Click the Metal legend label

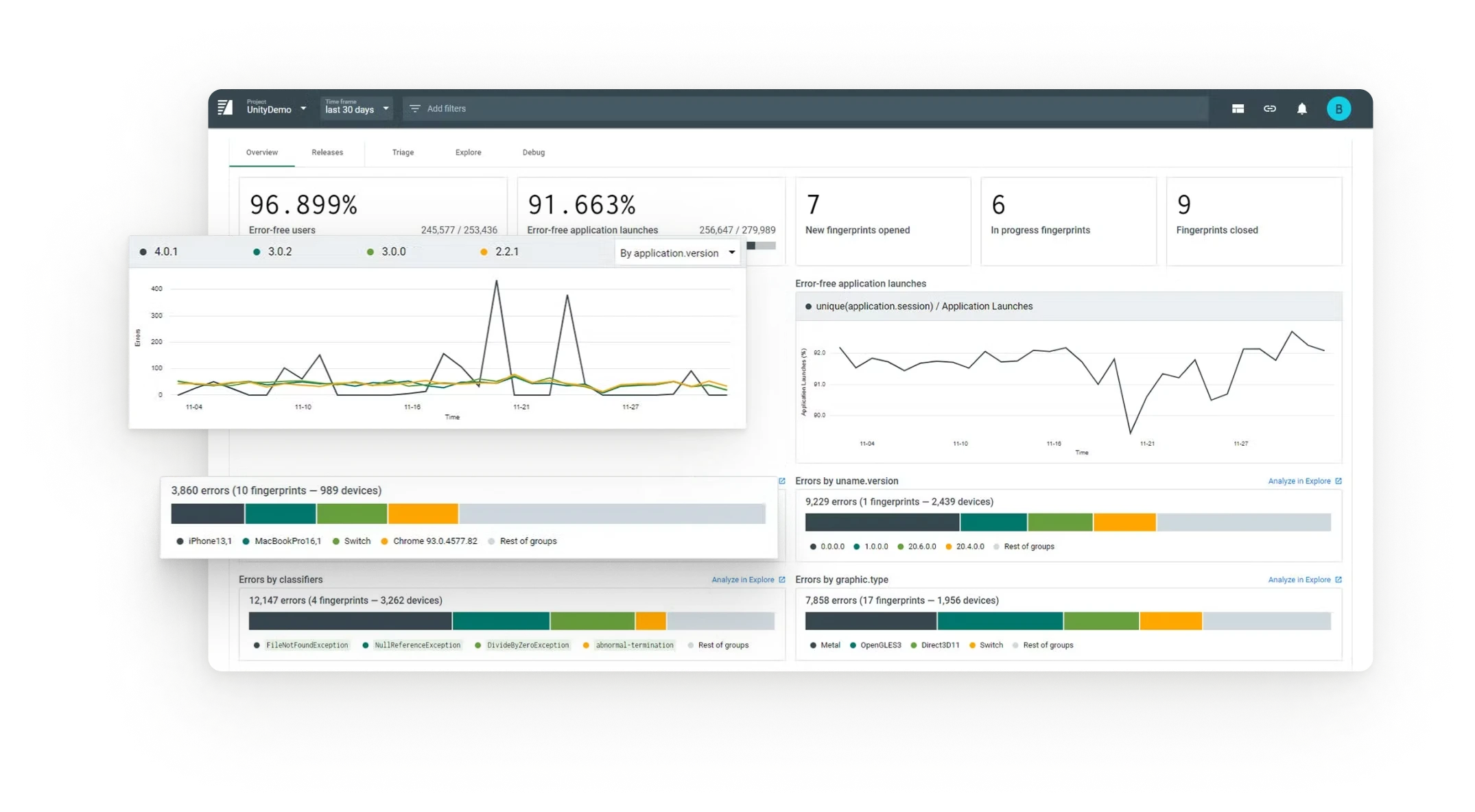click(x=830, y=645)
